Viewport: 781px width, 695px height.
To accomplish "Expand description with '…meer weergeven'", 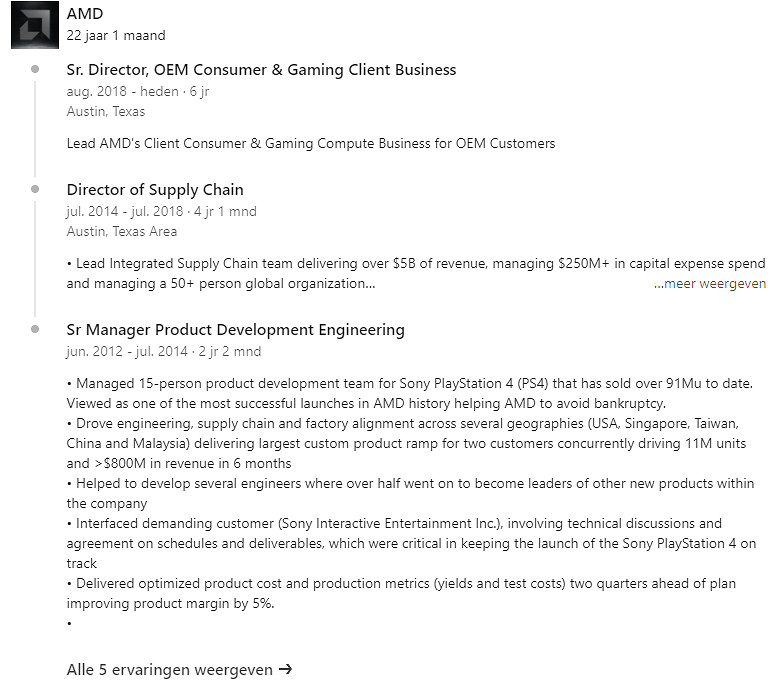I will click(x=710, y=283).
